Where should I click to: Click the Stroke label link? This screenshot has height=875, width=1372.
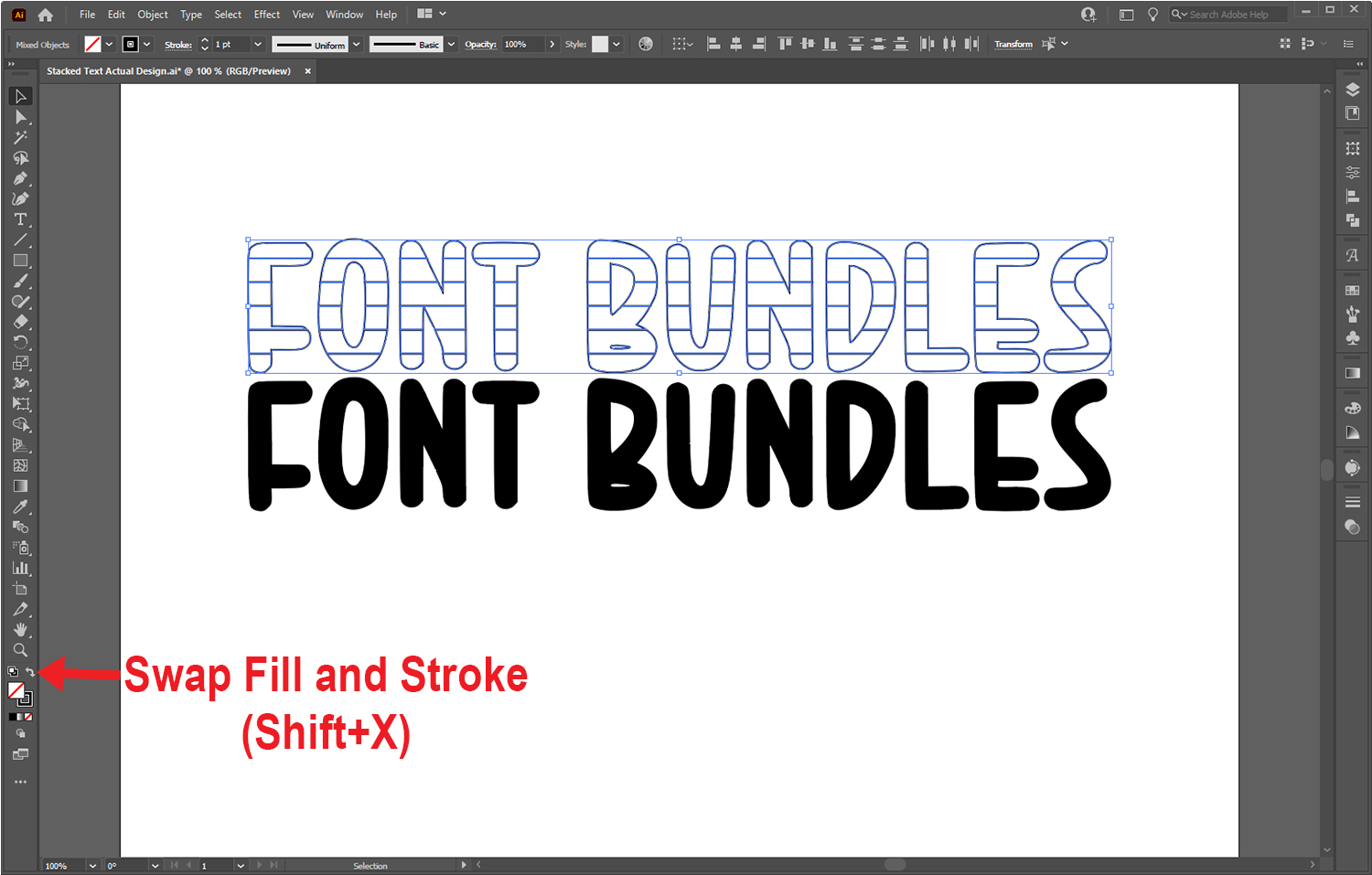[x=178, y=44]
